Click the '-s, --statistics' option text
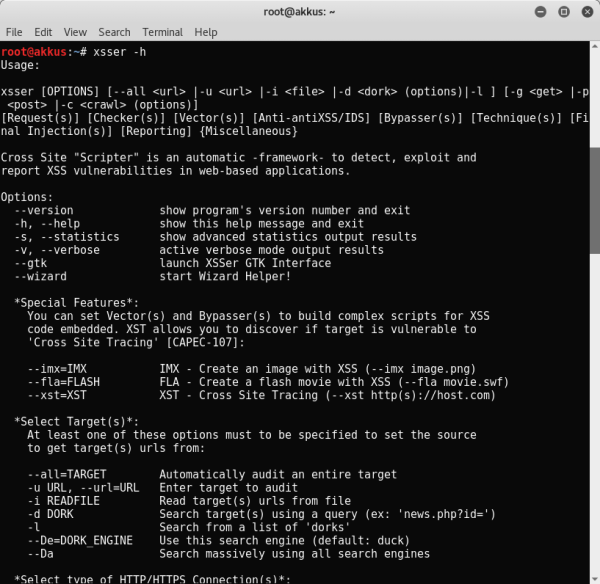The height and width of the screenshot is (584, 600). [x=67, y=237]
